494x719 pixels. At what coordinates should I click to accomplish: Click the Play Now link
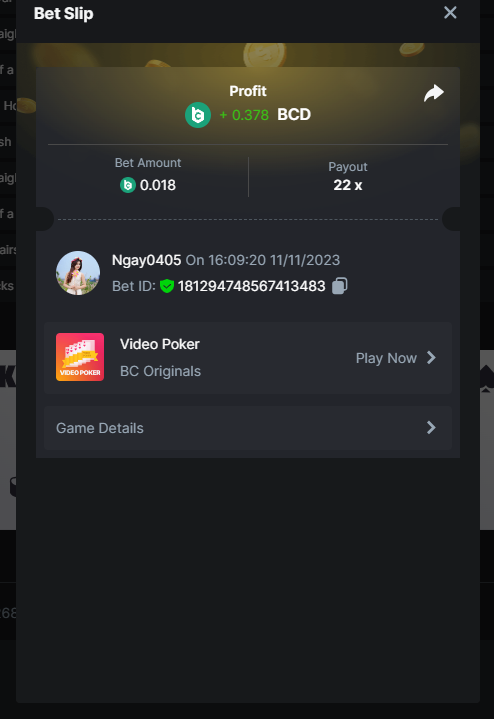click(386, 358)
